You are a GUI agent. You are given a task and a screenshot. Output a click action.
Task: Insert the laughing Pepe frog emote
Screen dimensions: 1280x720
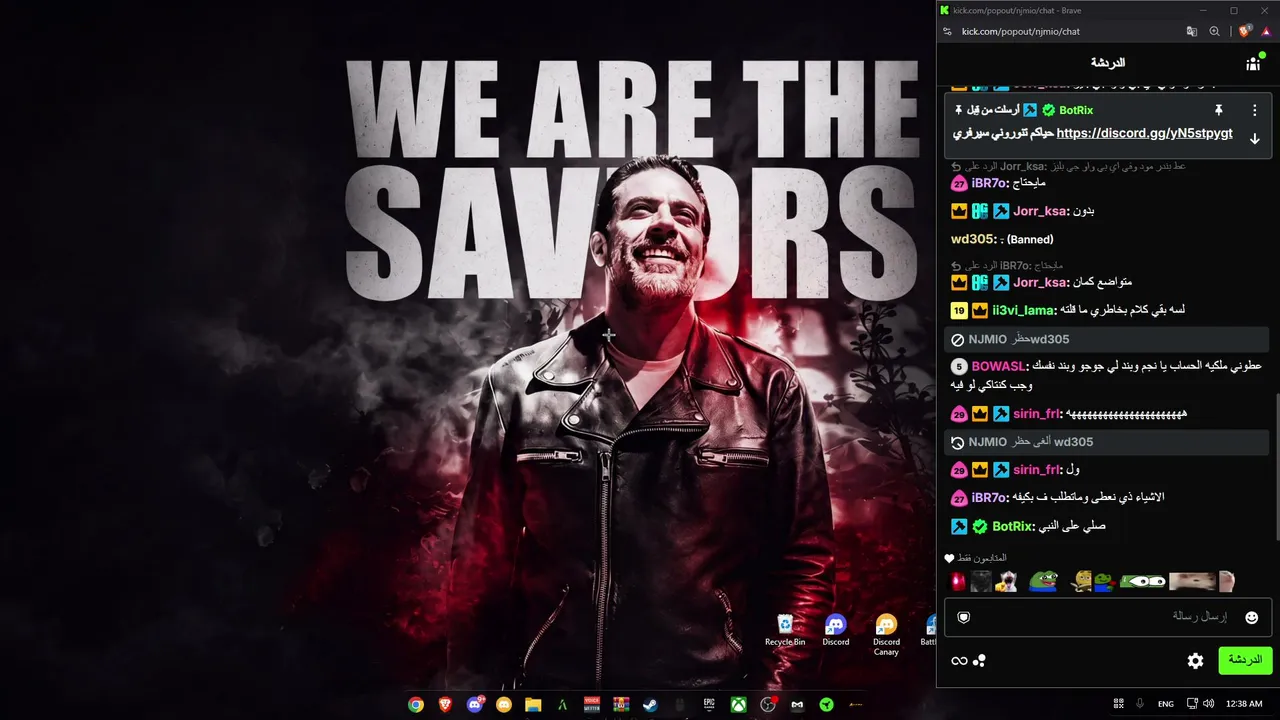(1044, 581)
